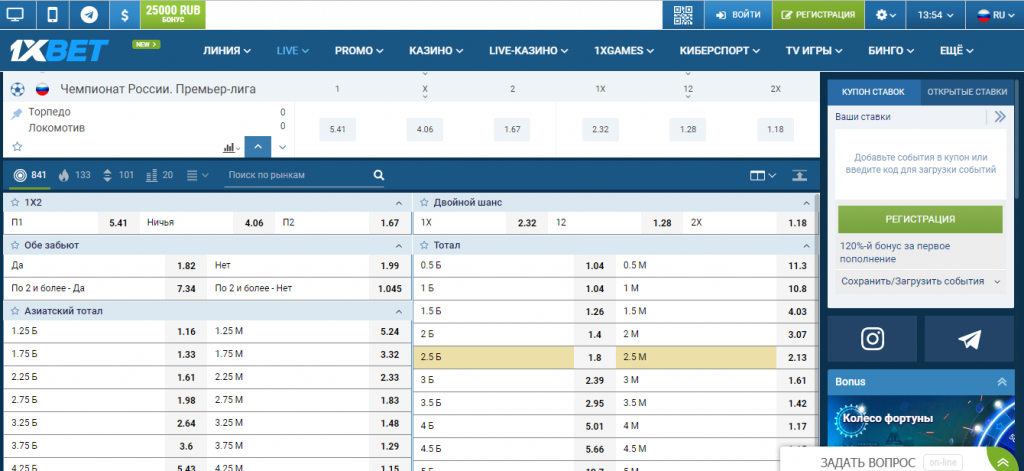Pin the Торпедо match with the pushpin icon

[16, 113]
